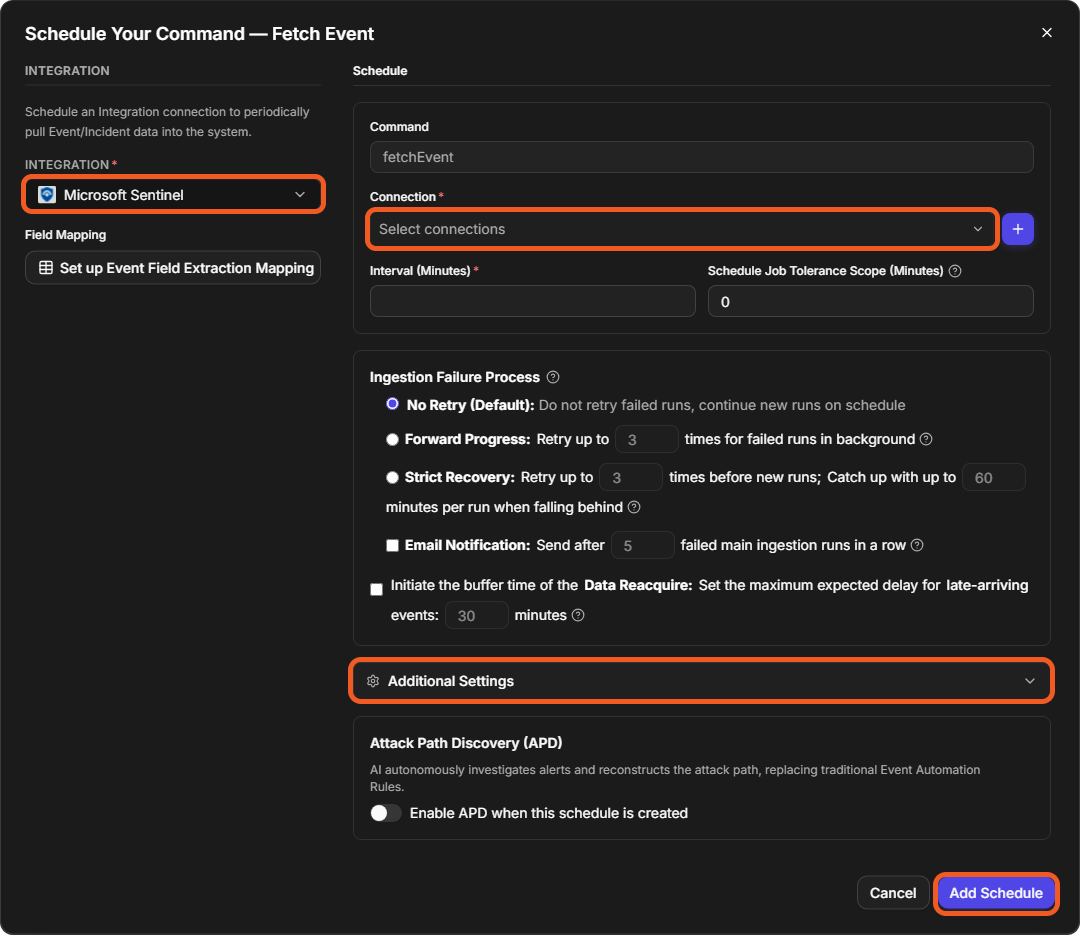Expand the Additional Settings section chevron

(1030, 681)
